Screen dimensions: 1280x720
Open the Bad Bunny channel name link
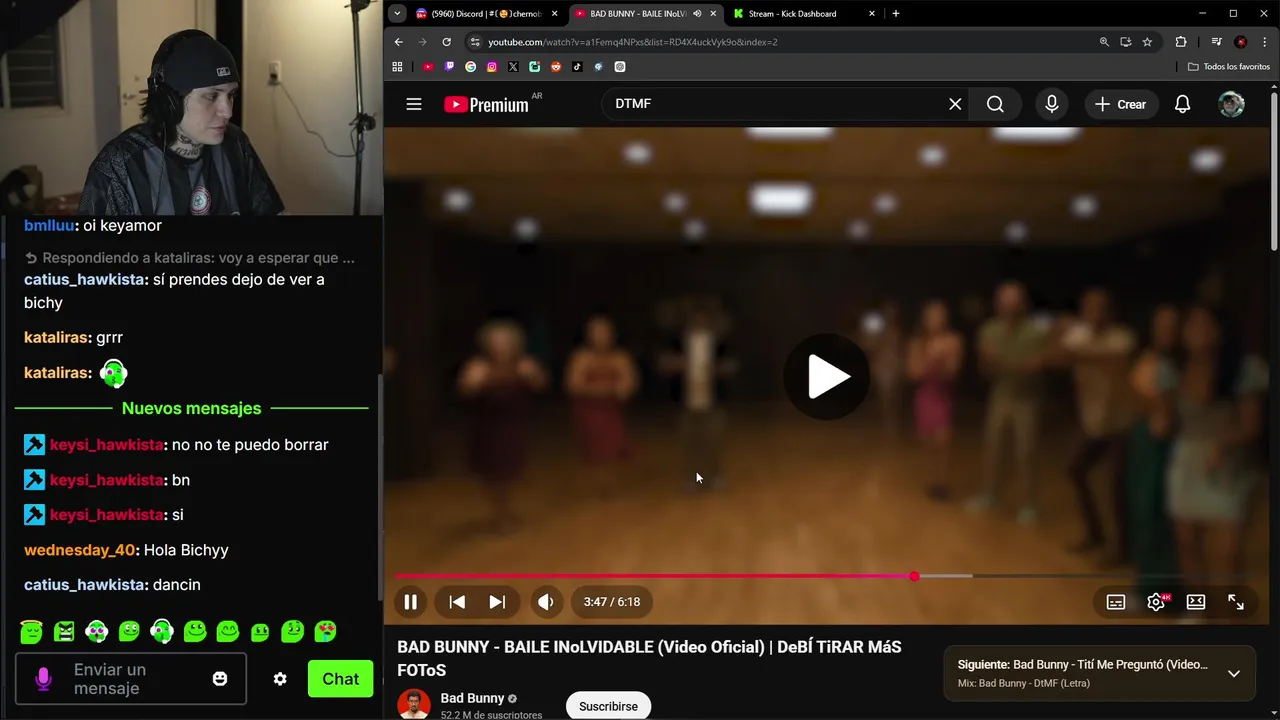click(x=472, y=698)
